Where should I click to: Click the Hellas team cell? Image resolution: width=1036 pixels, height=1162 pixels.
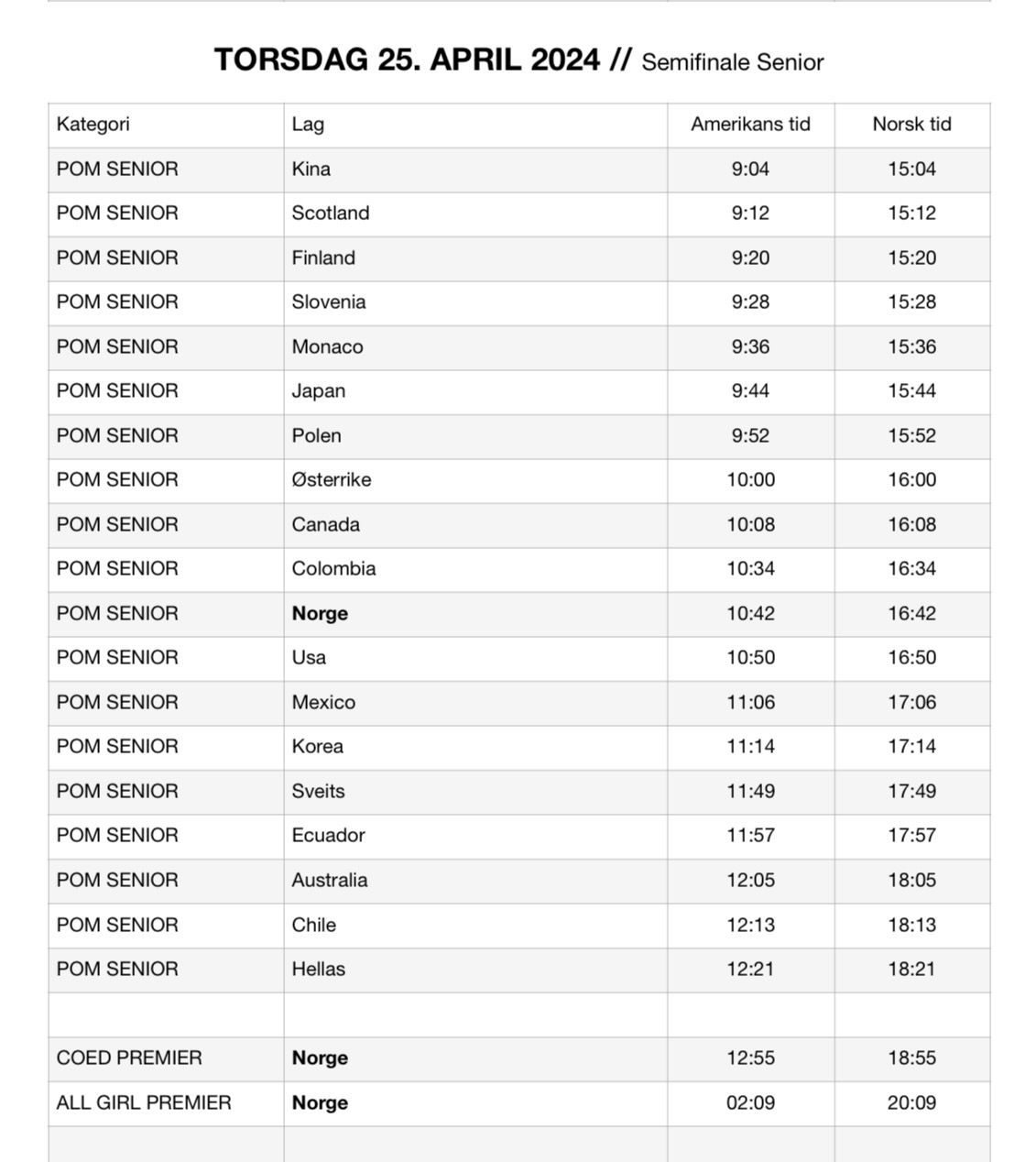475,970
